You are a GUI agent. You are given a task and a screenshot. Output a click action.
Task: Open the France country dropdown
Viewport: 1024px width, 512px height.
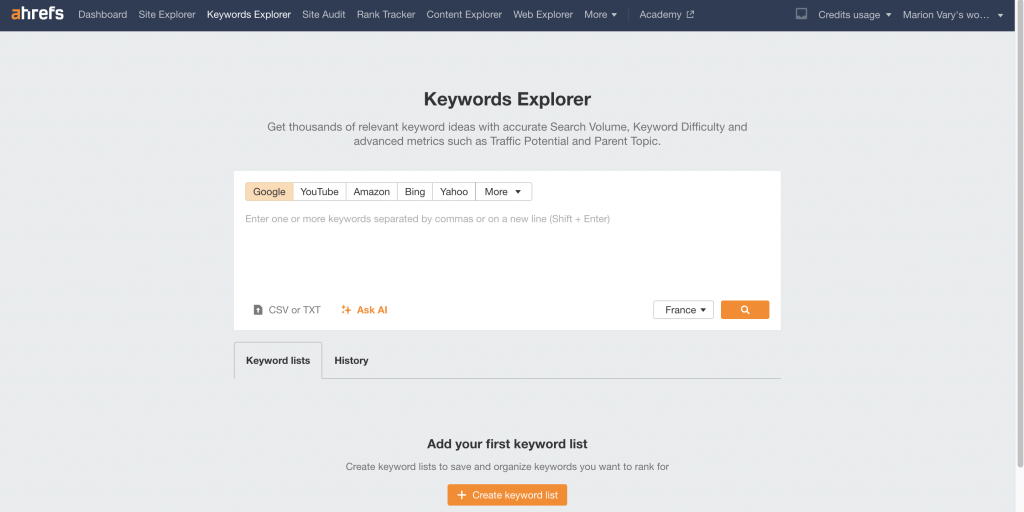click(x=683, y=310)
